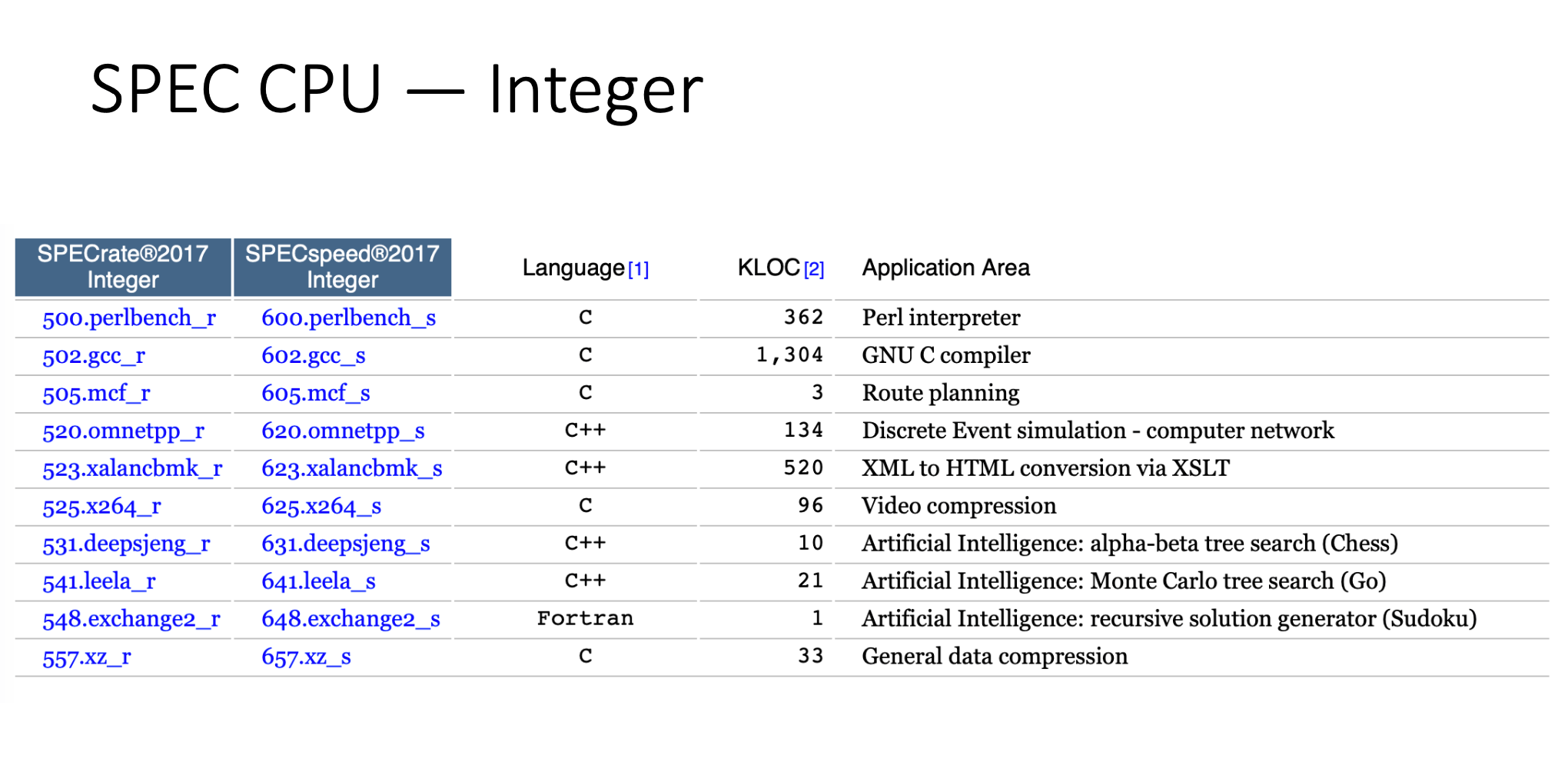Open the 548.exchange2_r link

131,620
